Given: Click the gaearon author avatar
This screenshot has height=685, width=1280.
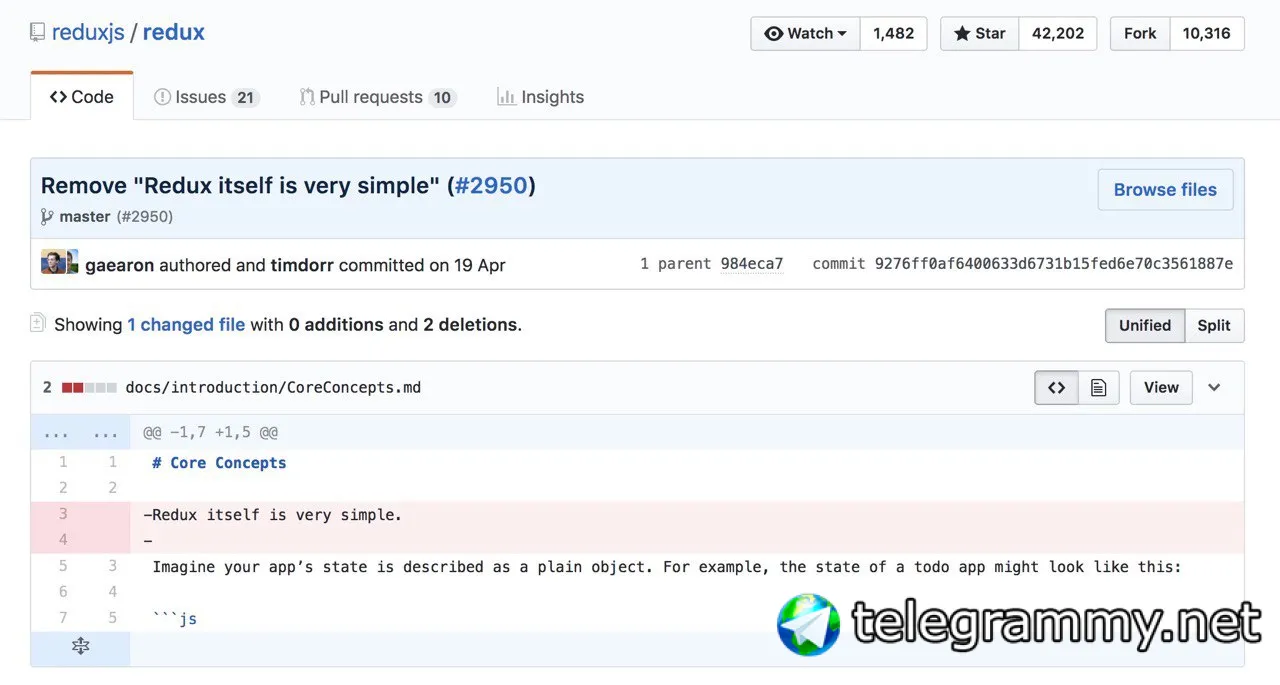Looking at the screenshot, I should pos(53,264).
